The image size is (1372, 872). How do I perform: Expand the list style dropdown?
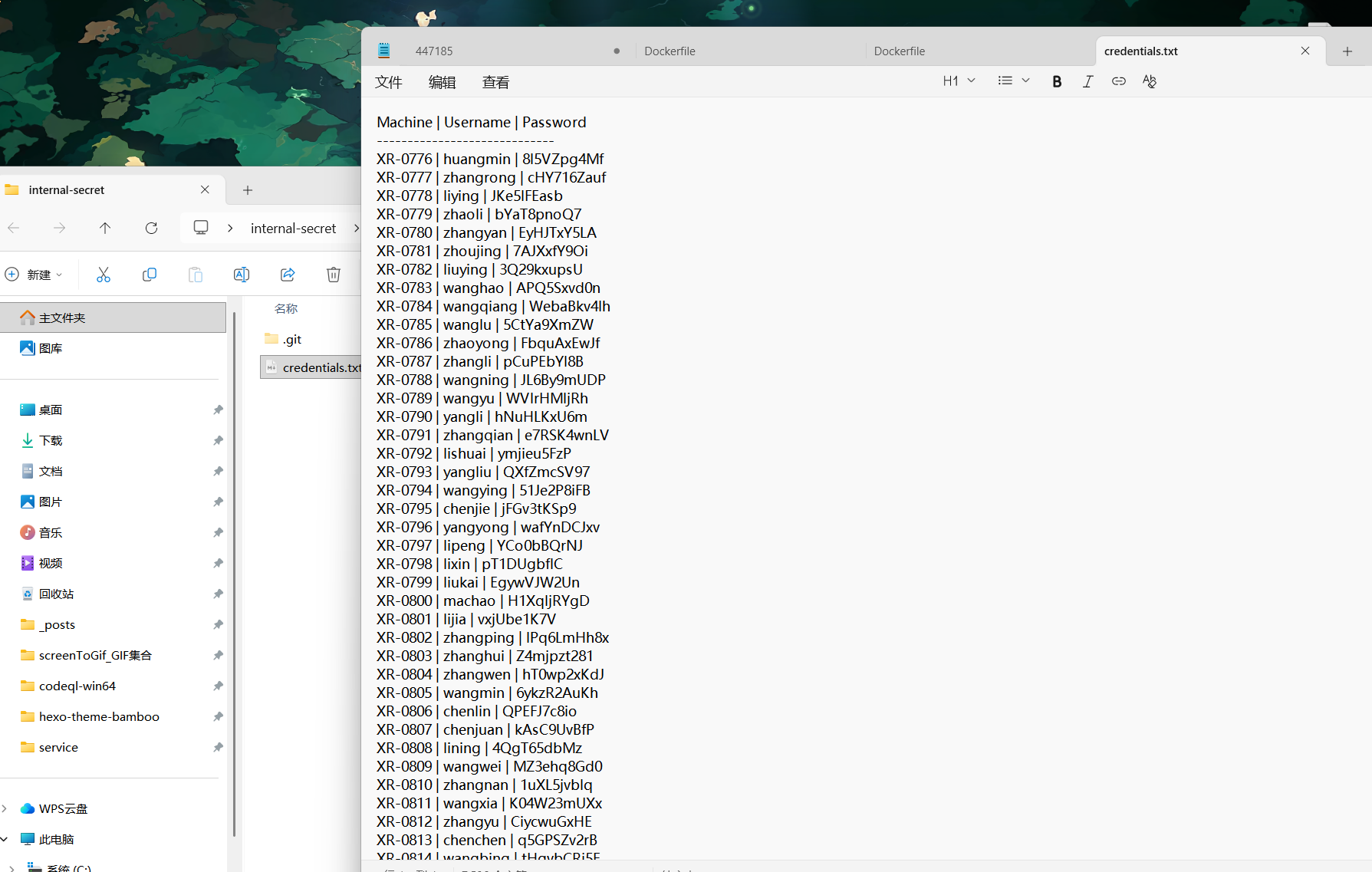(1013, 81)
